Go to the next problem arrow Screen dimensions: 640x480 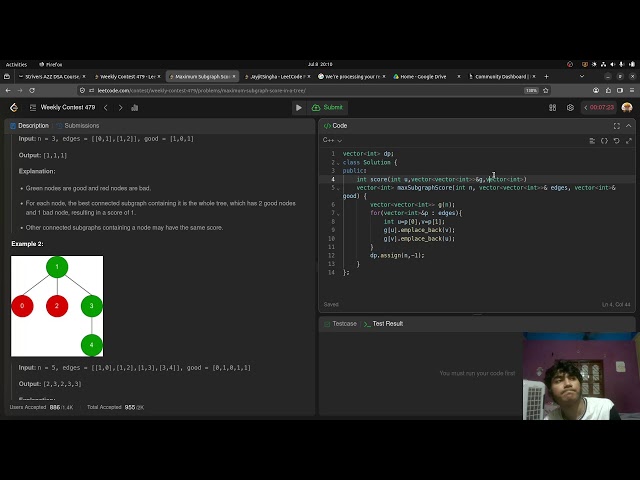(120, 108)
